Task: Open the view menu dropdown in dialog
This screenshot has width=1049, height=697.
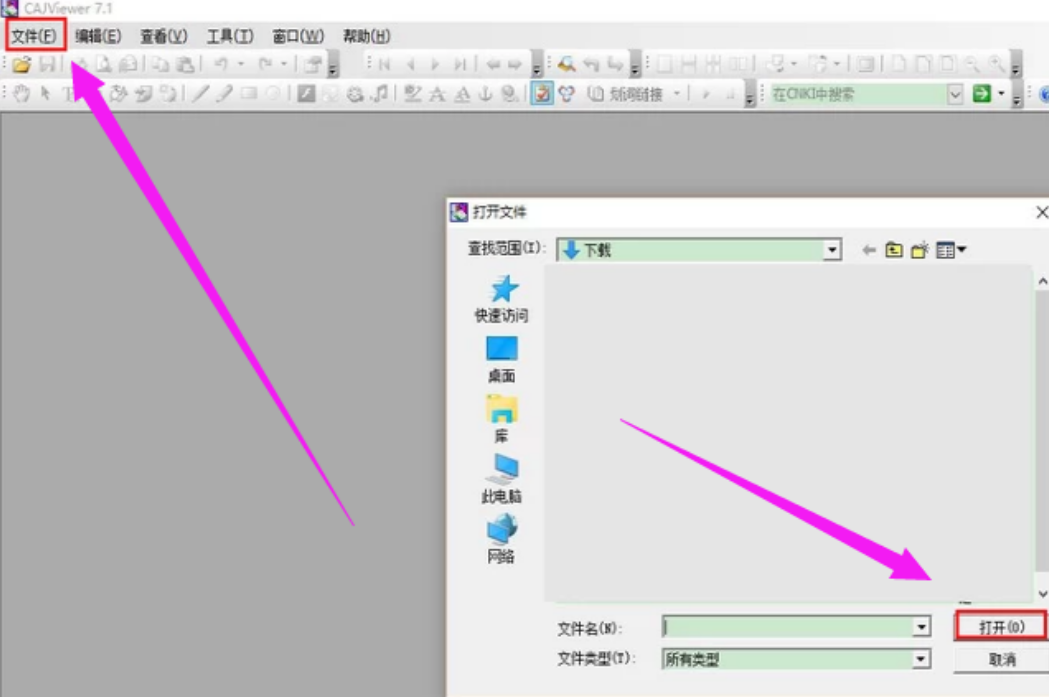Action: point(950,251)
